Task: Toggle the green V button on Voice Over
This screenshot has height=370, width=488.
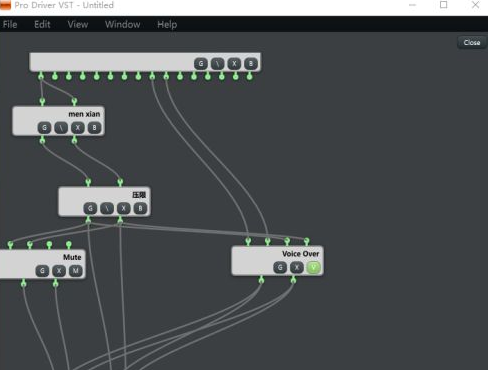Action: [x=313, y=267]
